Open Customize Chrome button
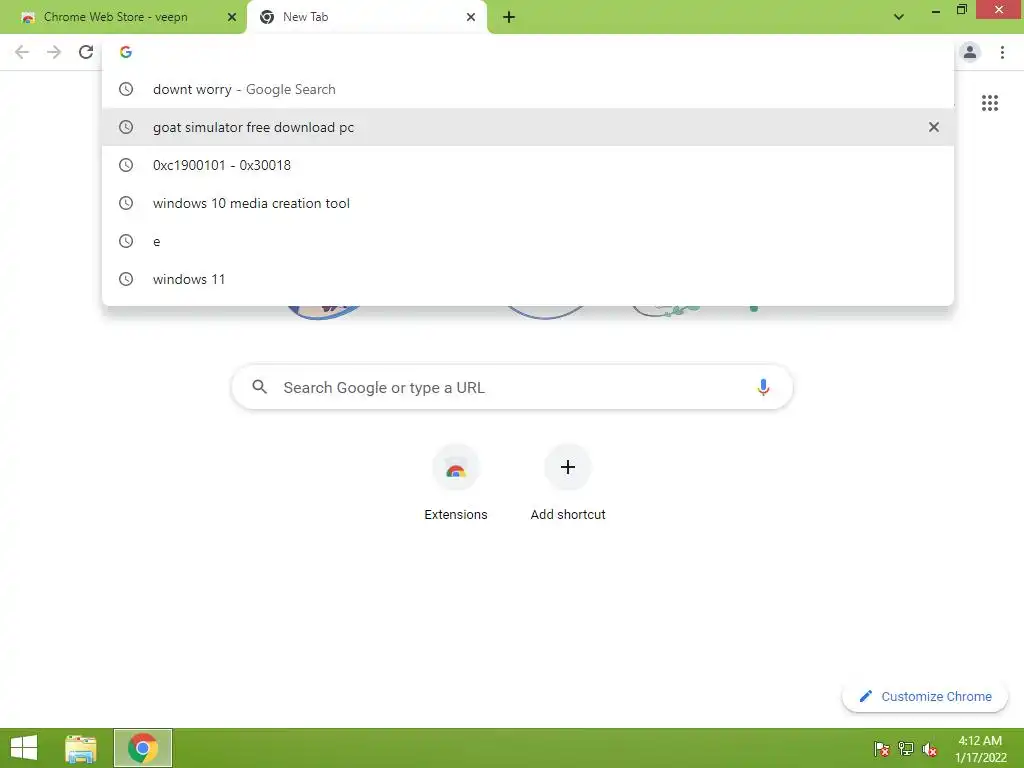This screenshot has width=1024, height=768. tap(925, 696)
